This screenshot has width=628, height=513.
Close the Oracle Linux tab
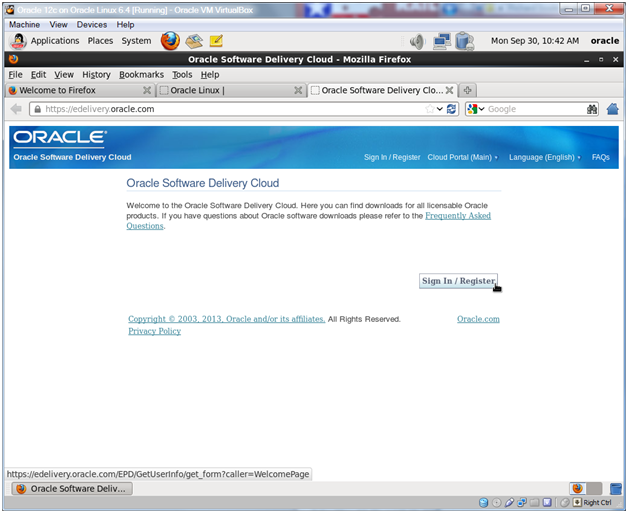(x=298, y=90)
